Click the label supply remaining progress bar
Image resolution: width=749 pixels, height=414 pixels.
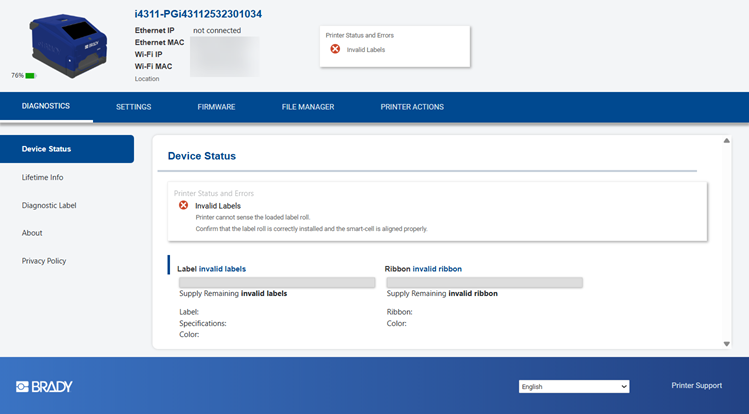pos(276,282)
